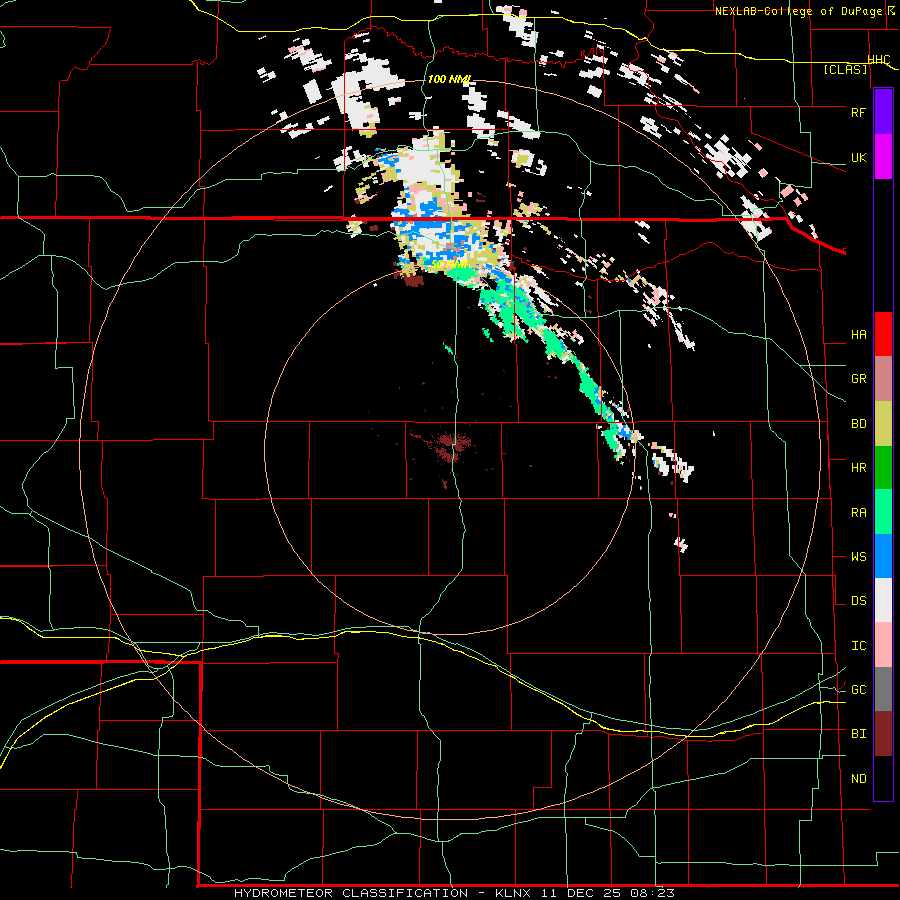
Task: Select the BD yellow-tan legend block
Action: click(x=883, y=424)
